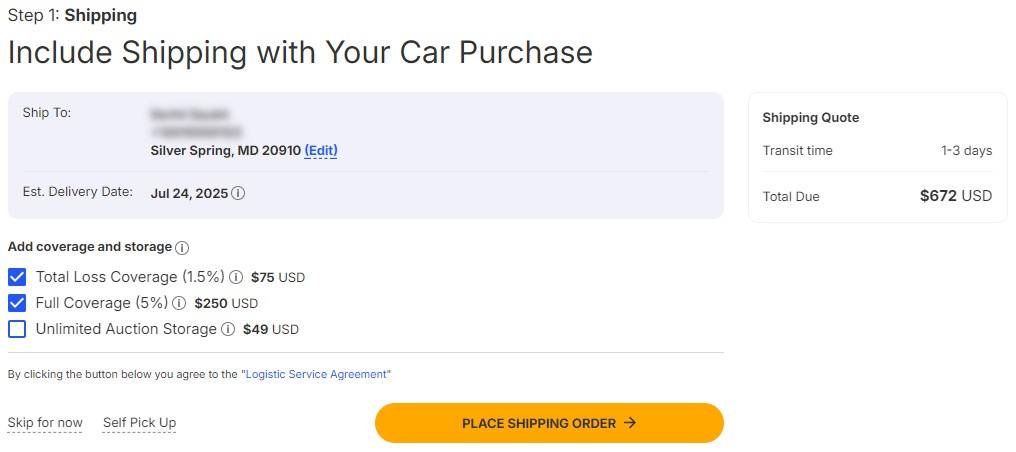Click the Silver Spring, MD 20910 address text
The image size is (1016, 452).
click(225, 151)
